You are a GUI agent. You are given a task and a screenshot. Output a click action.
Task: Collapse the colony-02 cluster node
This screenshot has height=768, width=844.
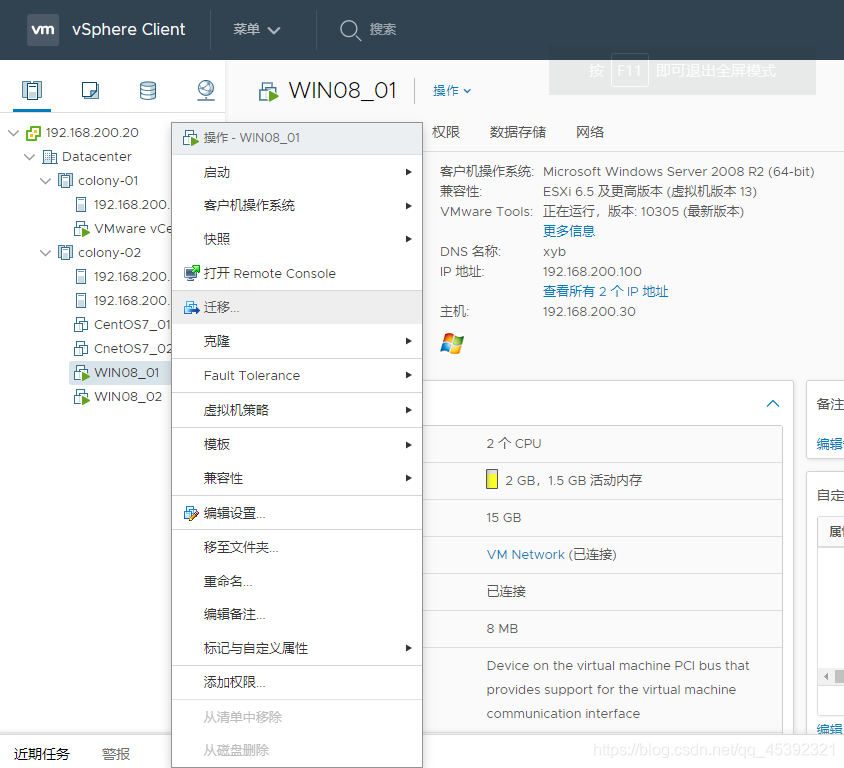click(x=46, y=252)
